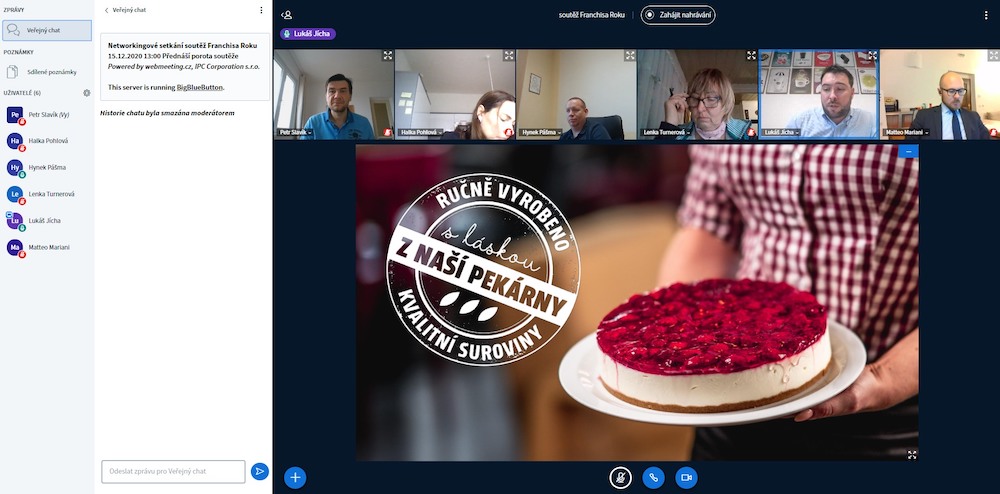Follow the BigBlueButton link
The height and width of the screenshot is (494, 1000).
pos(200,87)
